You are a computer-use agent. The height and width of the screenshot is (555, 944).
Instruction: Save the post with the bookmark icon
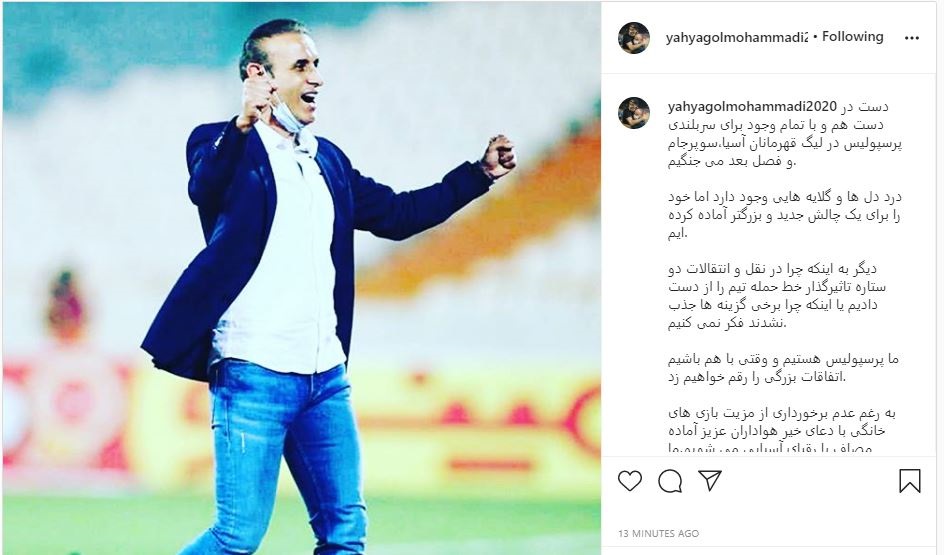point(909,481)
